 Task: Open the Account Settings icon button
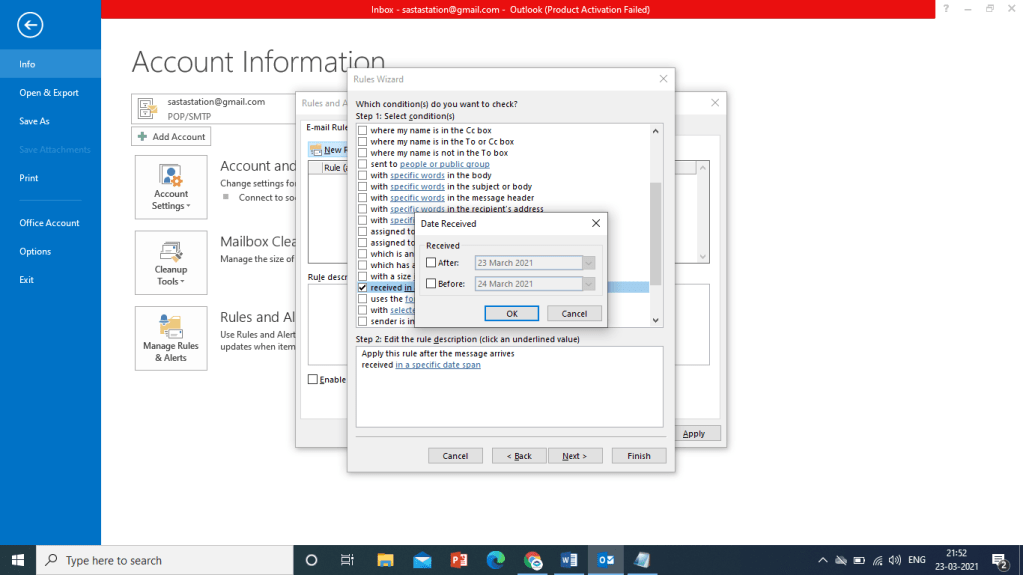pos(171,187)
